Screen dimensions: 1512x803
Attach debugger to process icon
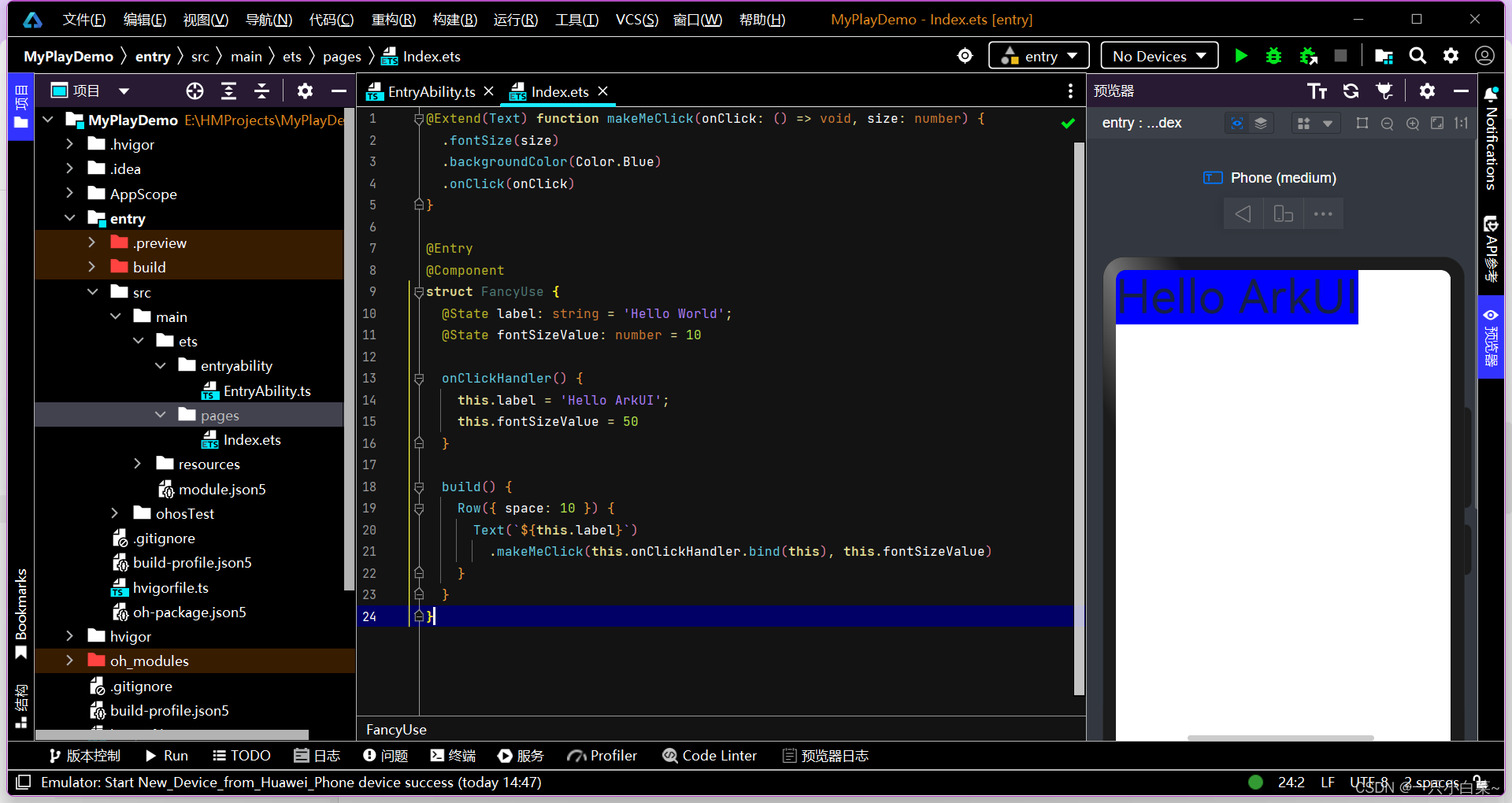[x=1308, y=56]
